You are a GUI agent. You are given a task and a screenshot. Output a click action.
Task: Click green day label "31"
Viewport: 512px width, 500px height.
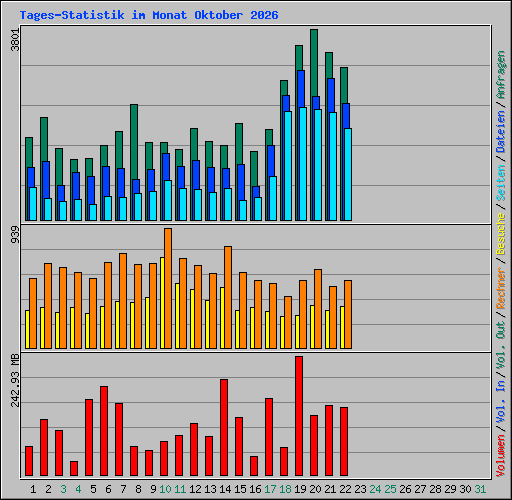480,489
